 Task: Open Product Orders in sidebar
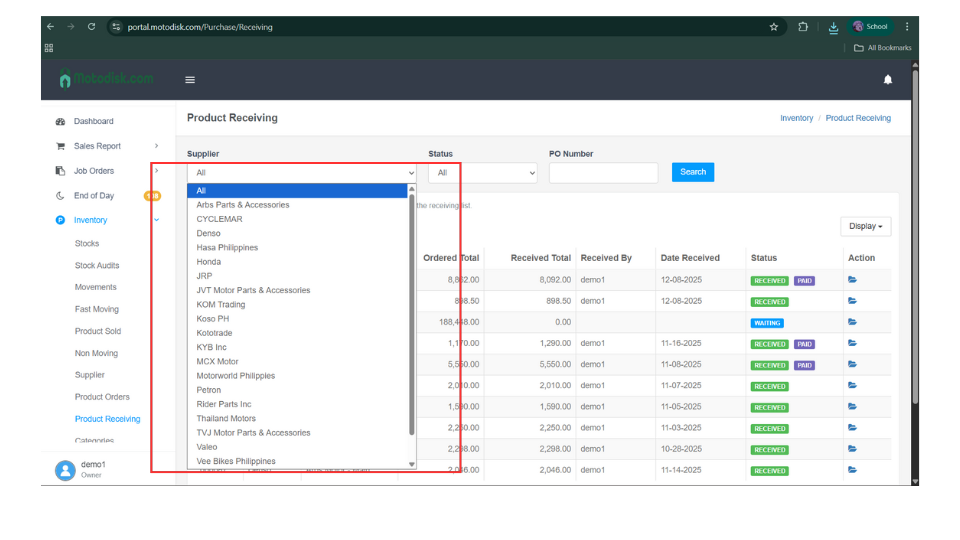click(x=102, y=397)
